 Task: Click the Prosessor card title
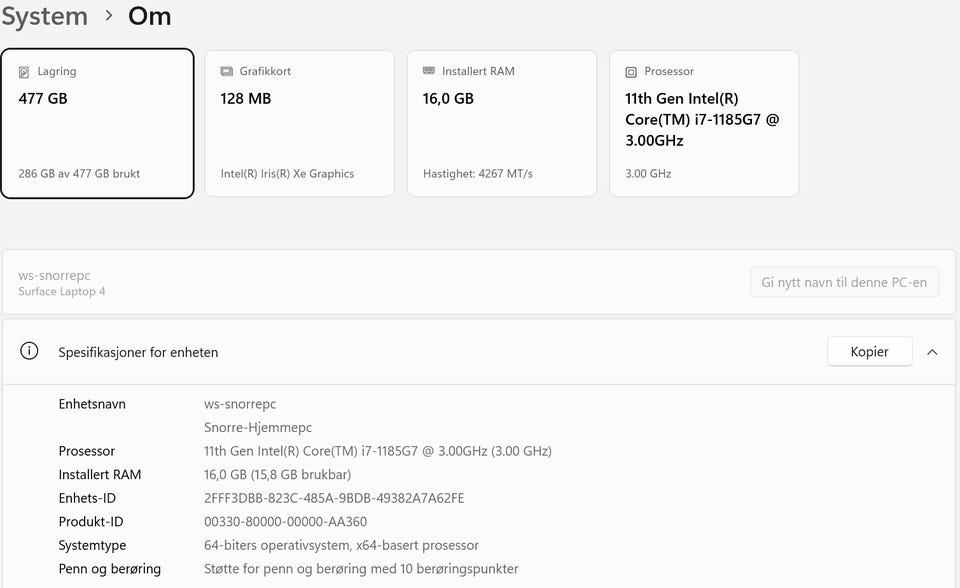coord(669,72)
